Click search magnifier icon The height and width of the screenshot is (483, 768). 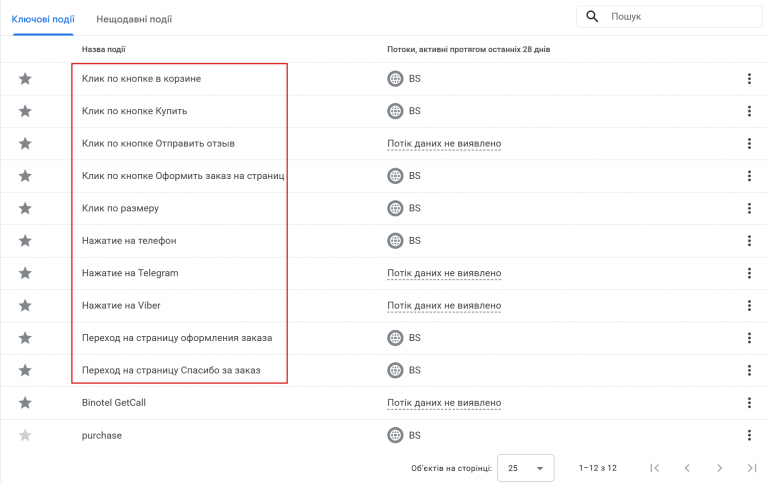[x=592, y=16]
